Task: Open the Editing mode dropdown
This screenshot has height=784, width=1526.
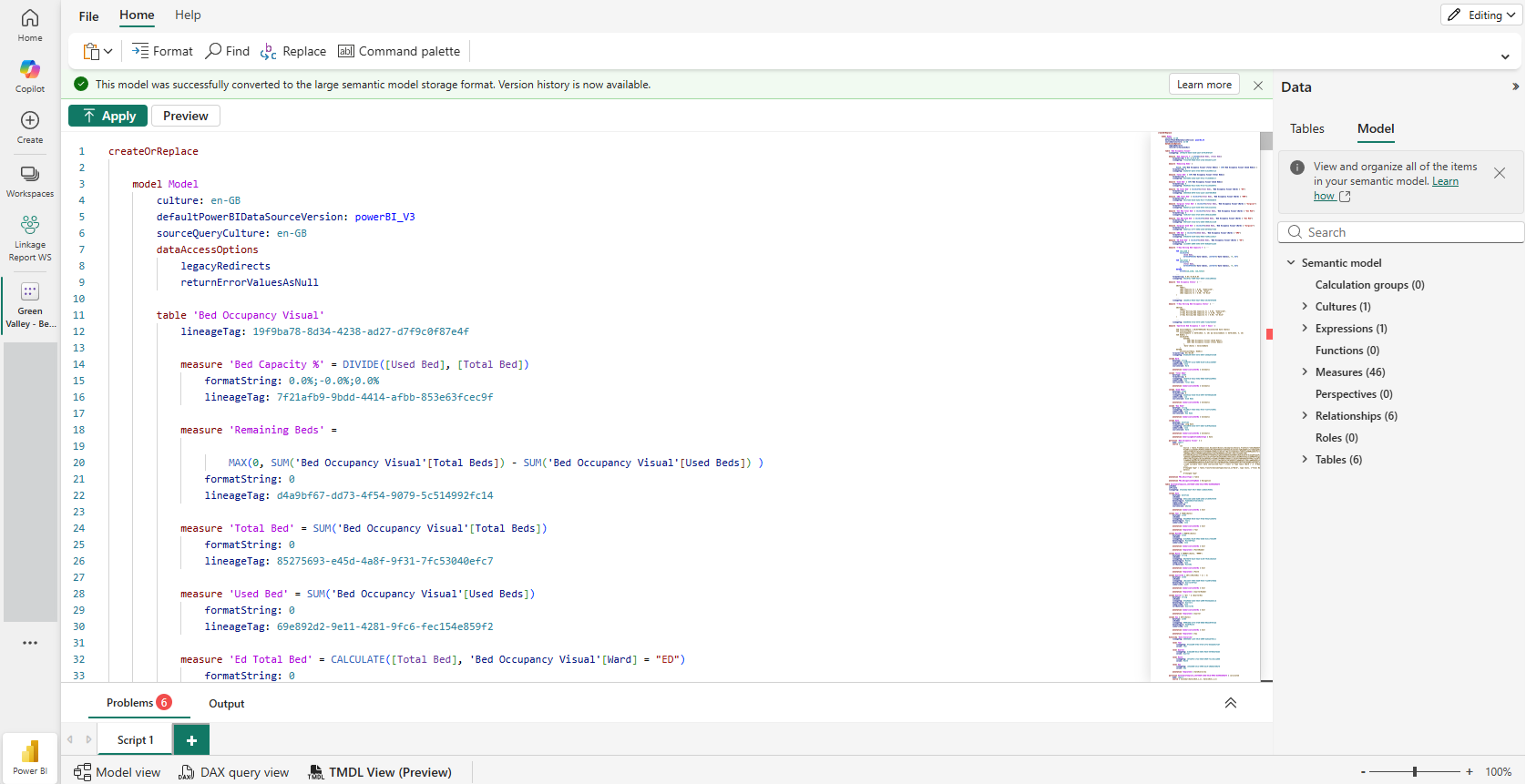Action: (x=1481, y=15)
